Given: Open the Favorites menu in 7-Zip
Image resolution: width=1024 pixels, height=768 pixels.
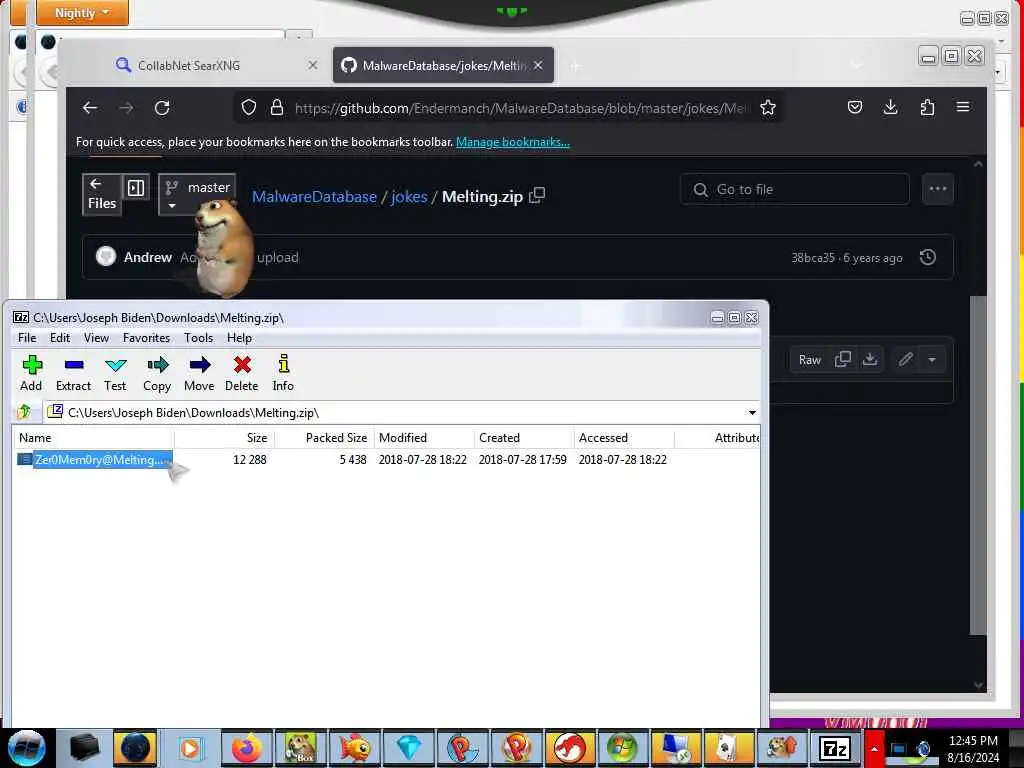Looking at the screenshot, I should click(x=146, y=338).
